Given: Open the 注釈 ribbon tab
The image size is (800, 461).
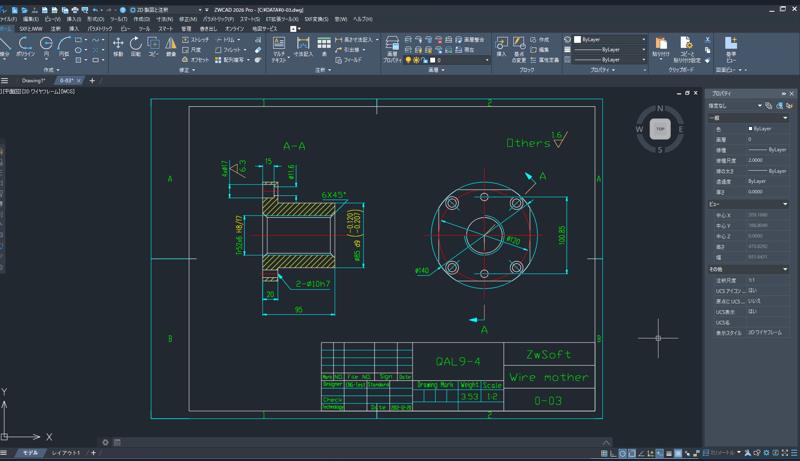Looking at the screenshot, I should coord(56,29).
